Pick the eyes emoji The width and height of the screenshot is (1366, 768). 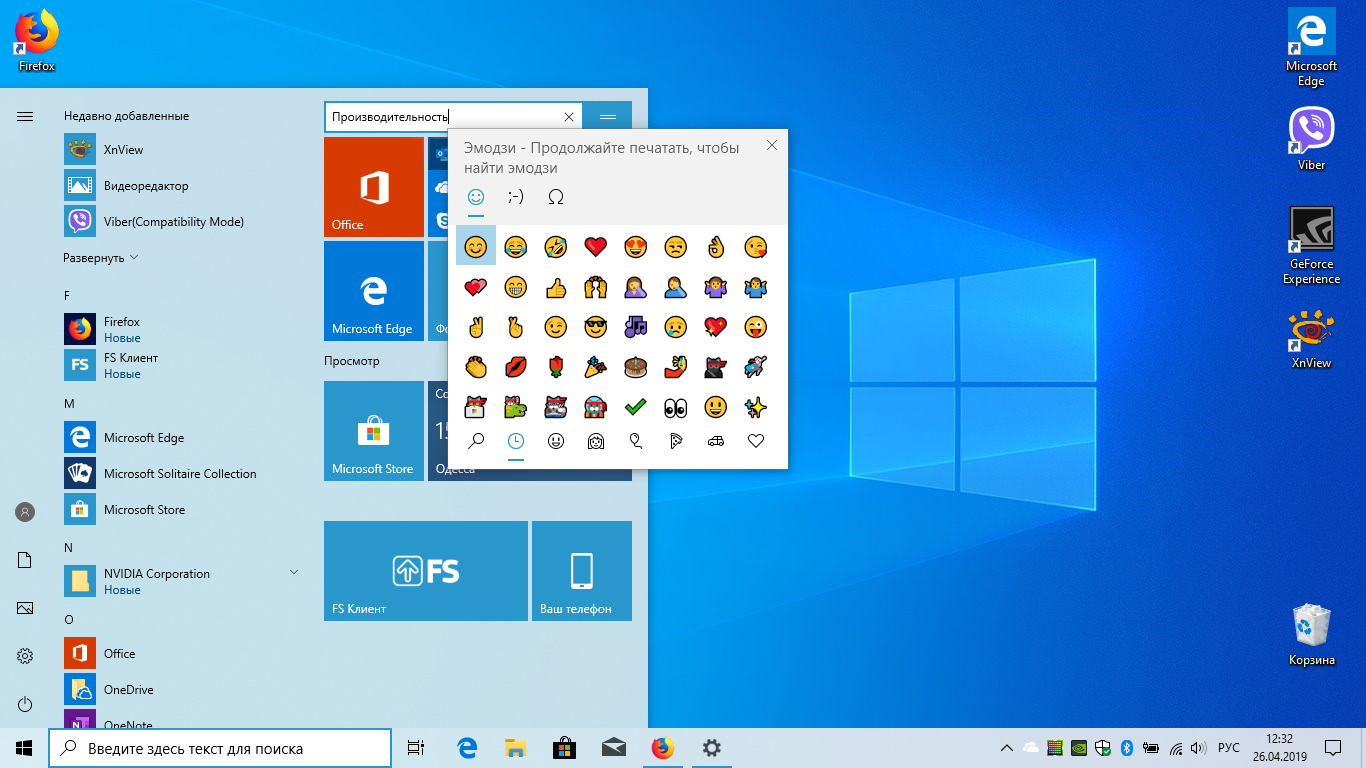point(676,407)
